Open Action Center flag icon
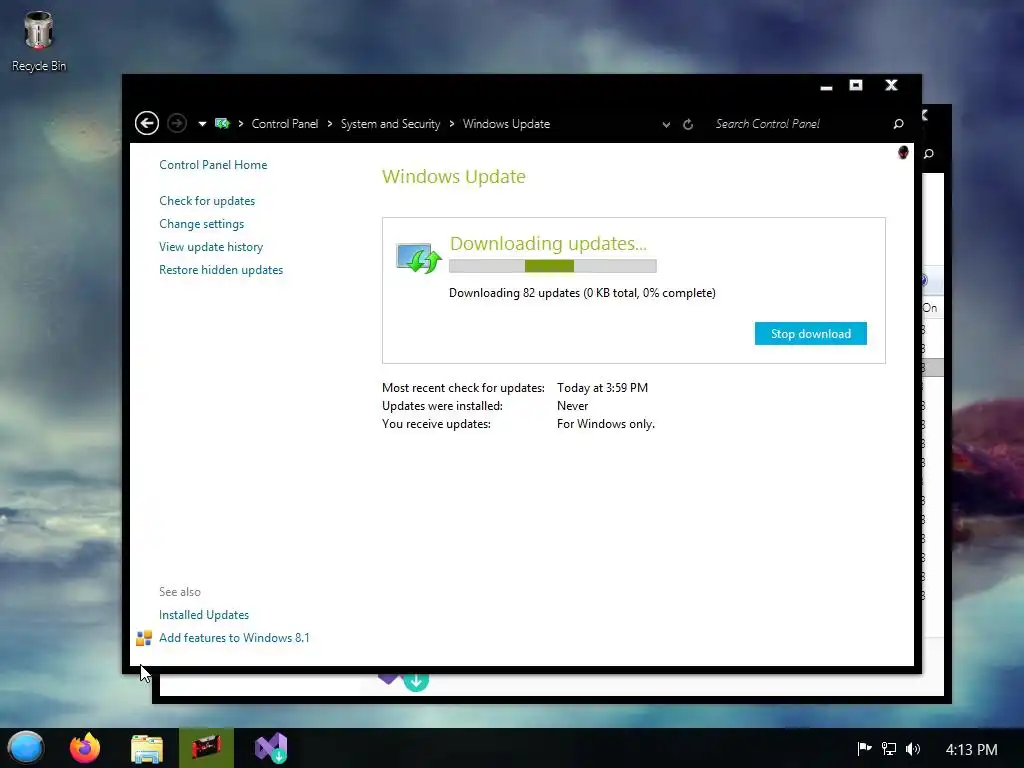The width and height of the screenshot is (1024, 768). pyautogui.click(x=864, y=749)
